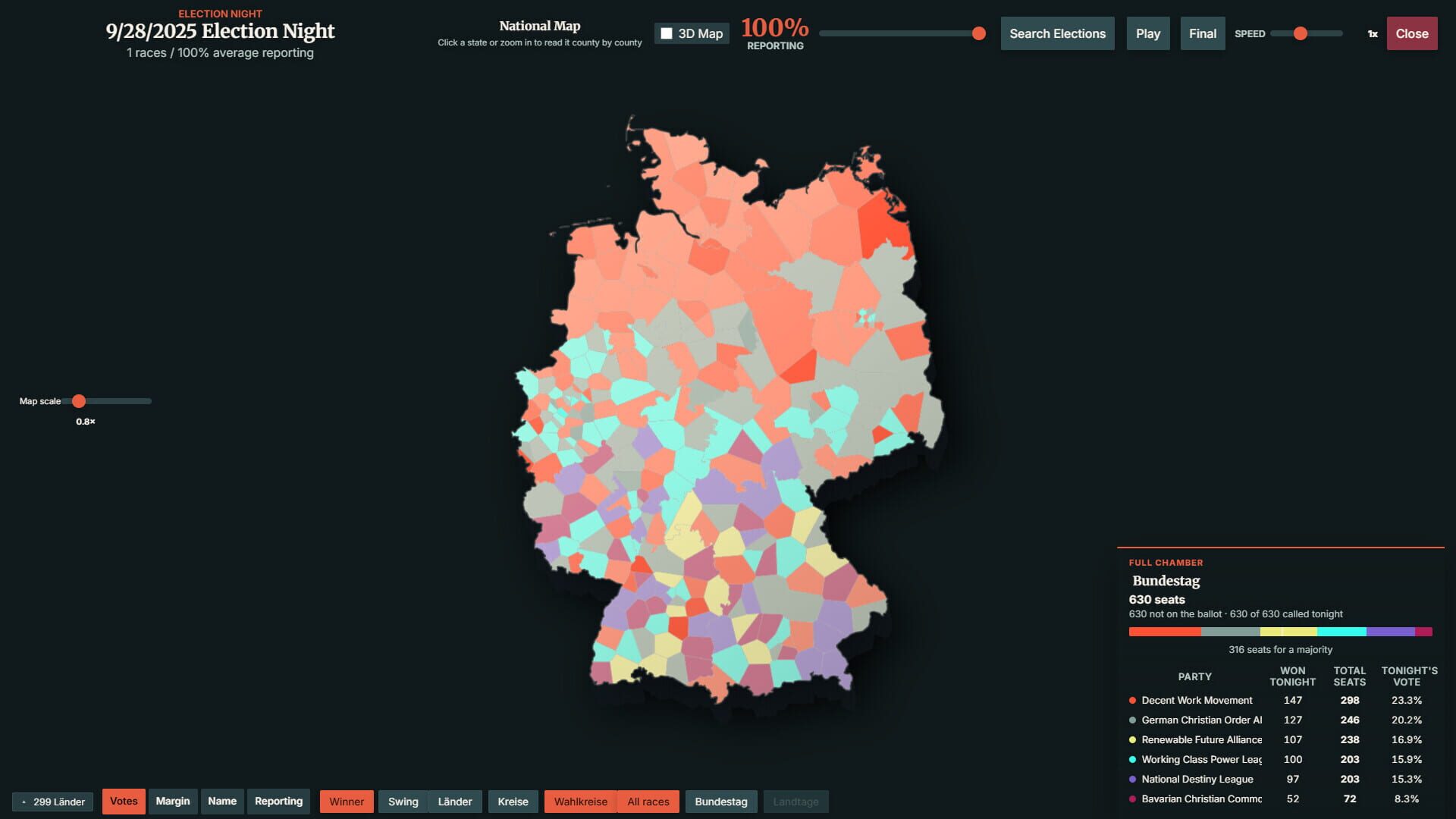1456x819 pixels.
Task: Click the magenta dot beside Bavarian Christian
Action: tap(1133, 799)
